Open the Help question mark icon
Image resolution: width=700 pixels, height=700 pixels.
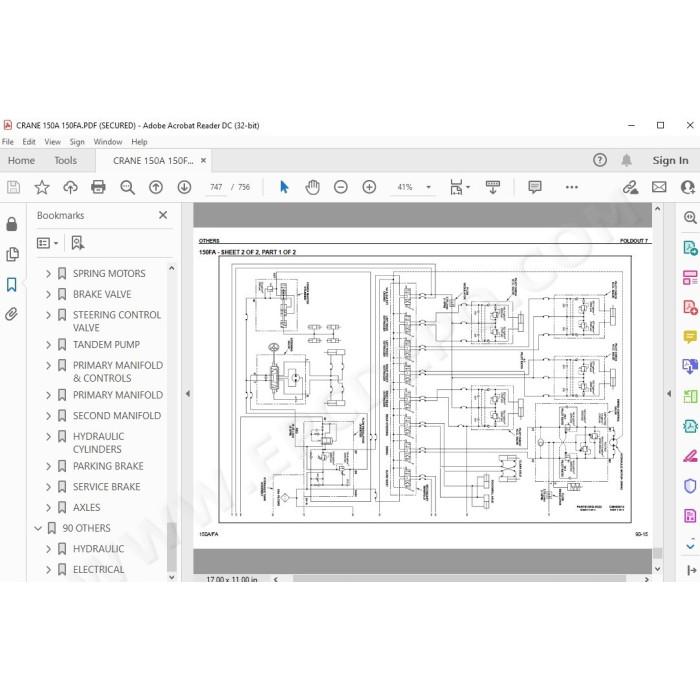(600, 160)
